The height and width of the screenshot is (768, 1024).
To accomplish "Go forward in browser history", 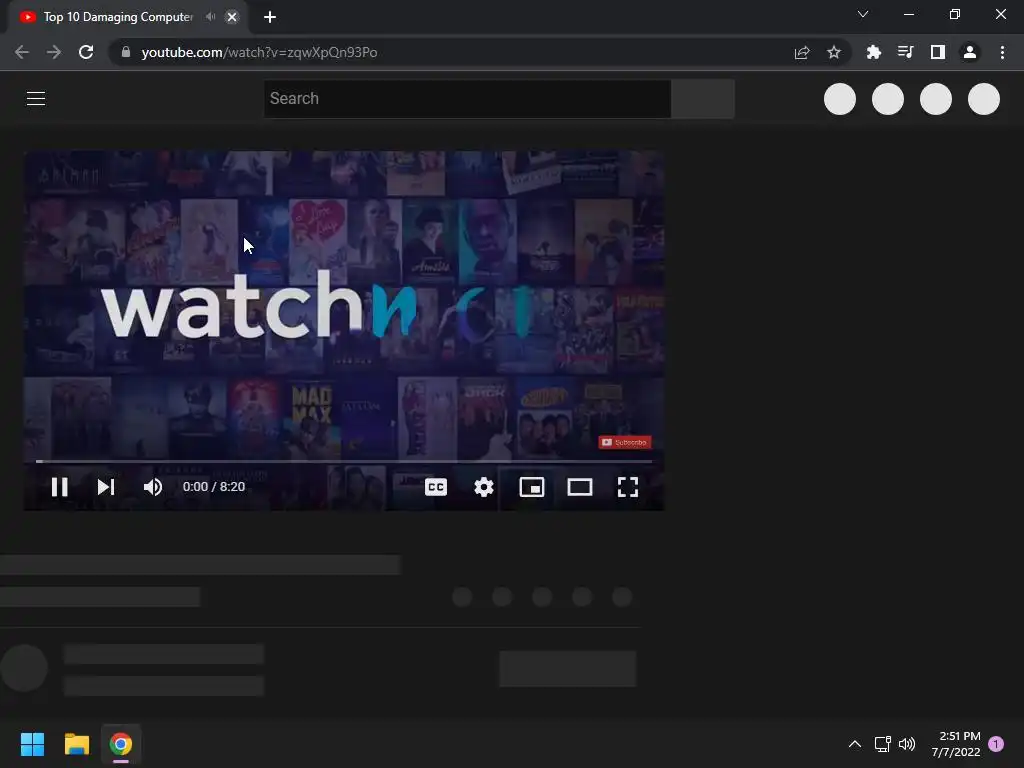I will (54, 52).
